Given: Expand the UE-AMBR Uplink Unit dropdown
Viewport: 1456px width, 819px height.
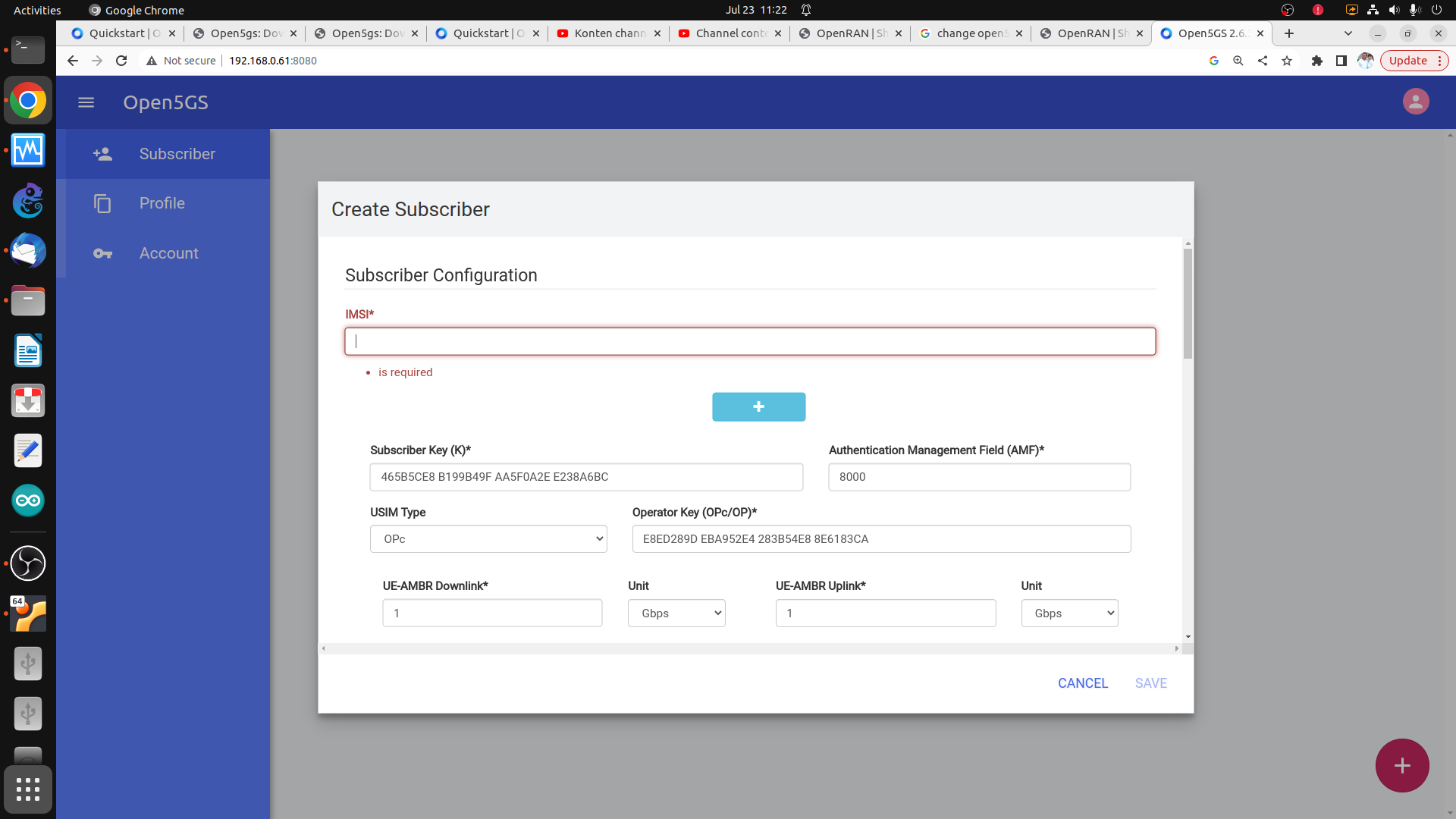Looking at the screenshot, I should (1069, 613).
